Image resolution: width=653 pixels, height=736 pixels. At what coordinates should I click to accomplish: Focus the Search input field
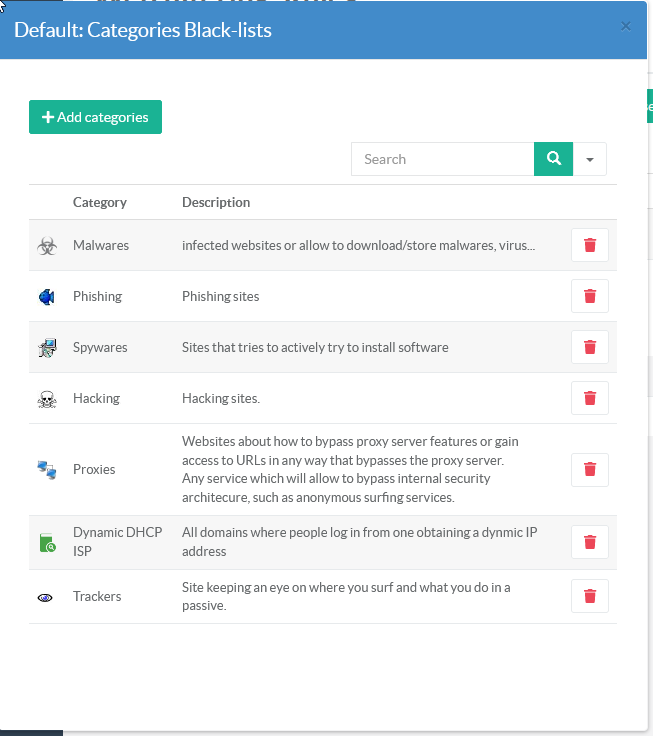[x=442, y=159]
